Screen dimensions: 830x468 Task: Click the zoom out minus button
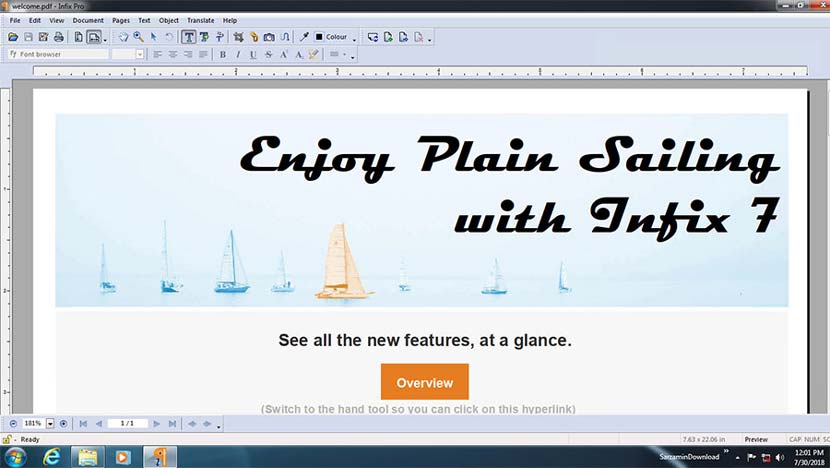[x=13, y=424]
